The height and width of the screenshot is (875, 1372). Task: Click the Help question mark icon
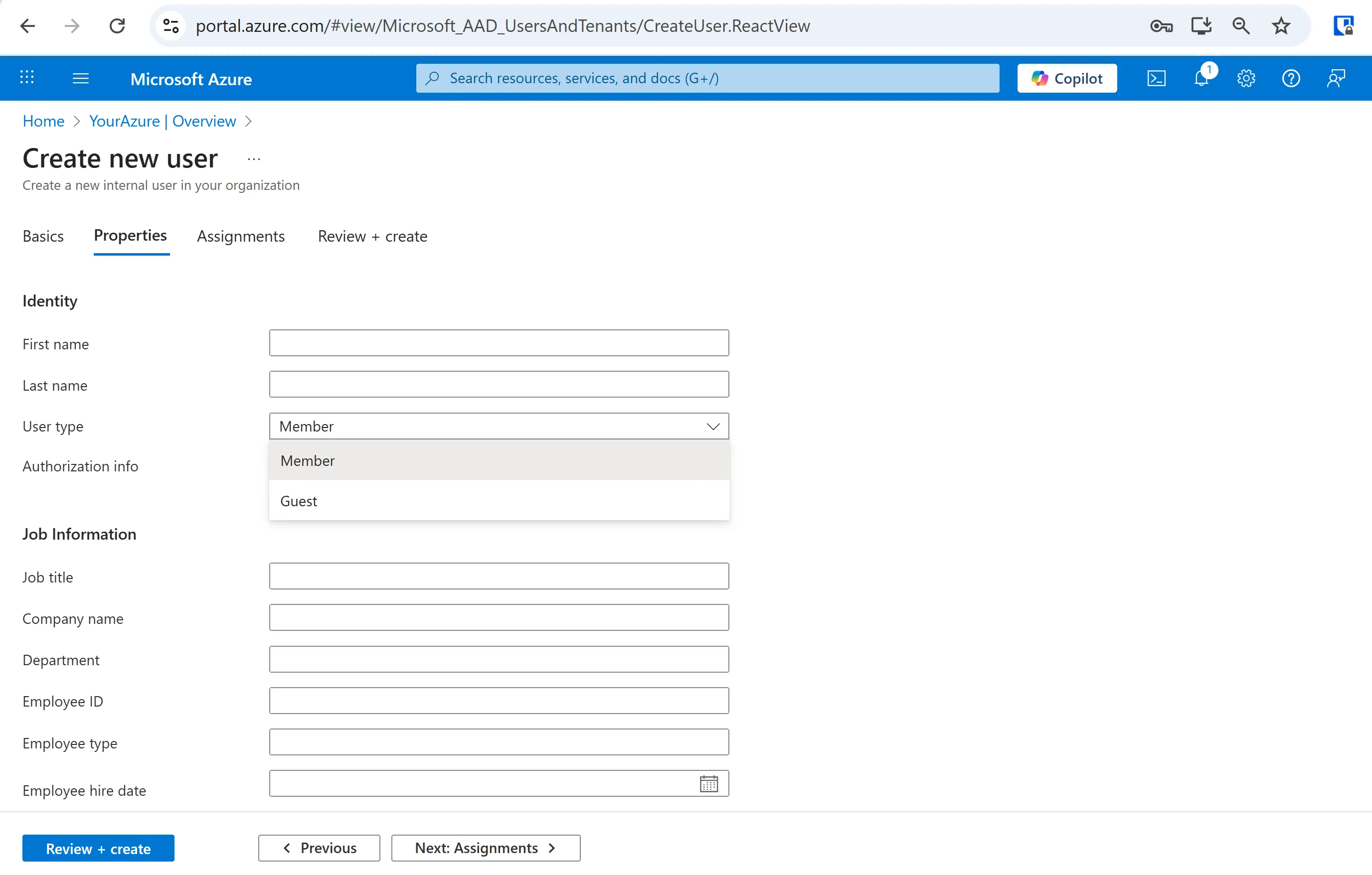point(1291,78)
